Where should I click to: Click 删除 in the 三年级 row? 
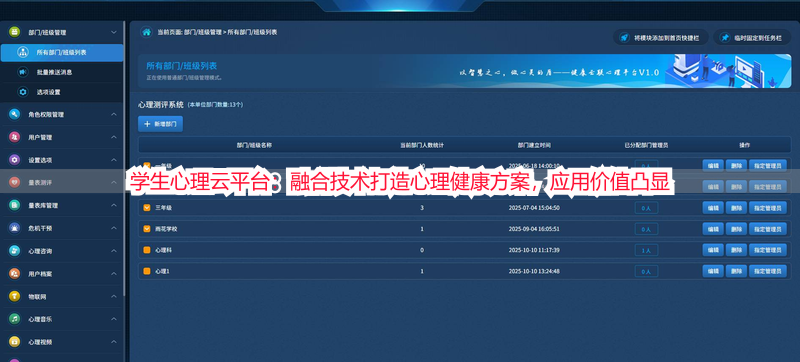(x=736, y=208)
